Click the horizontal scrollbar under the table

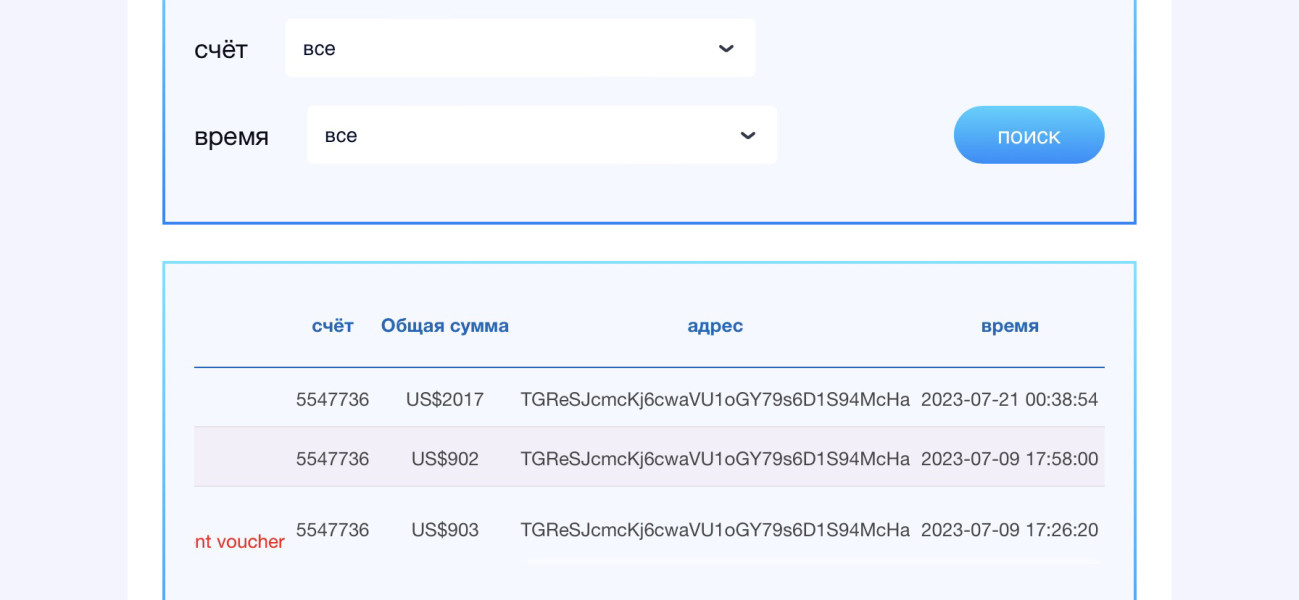tap(812, 562)
